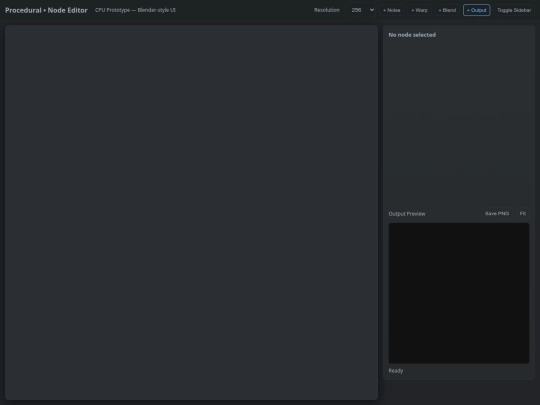Fit the output preview to view

(x=522, y=214)
